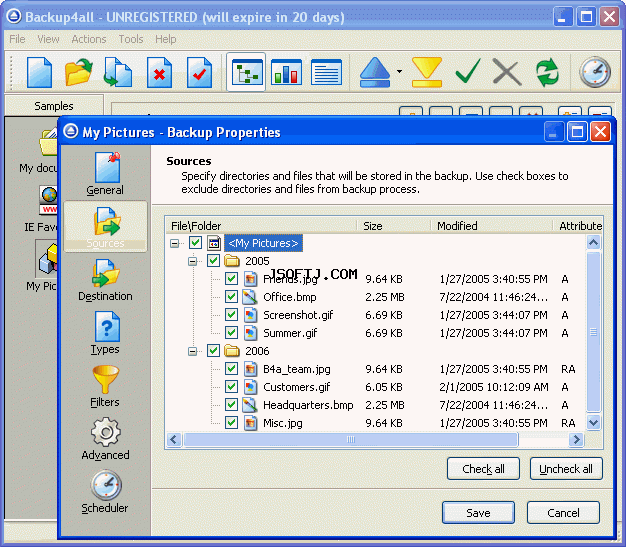Click the Uncheck all button
Image resolution: width=626 pixels, height=547 pixels.
pos(566,469)
